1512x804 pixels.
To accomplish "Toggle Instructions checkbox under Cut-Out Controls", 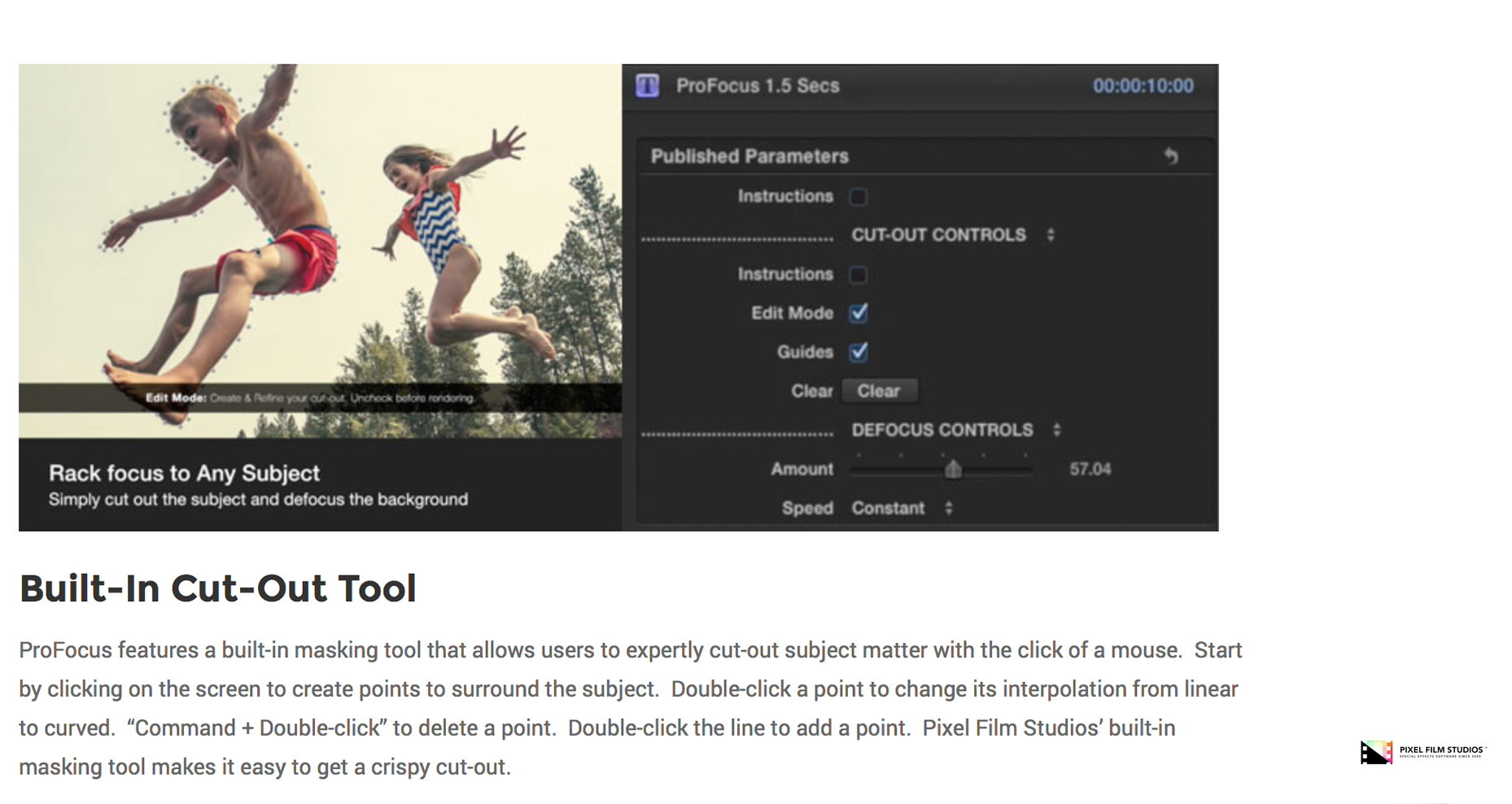I will [858, 275].
